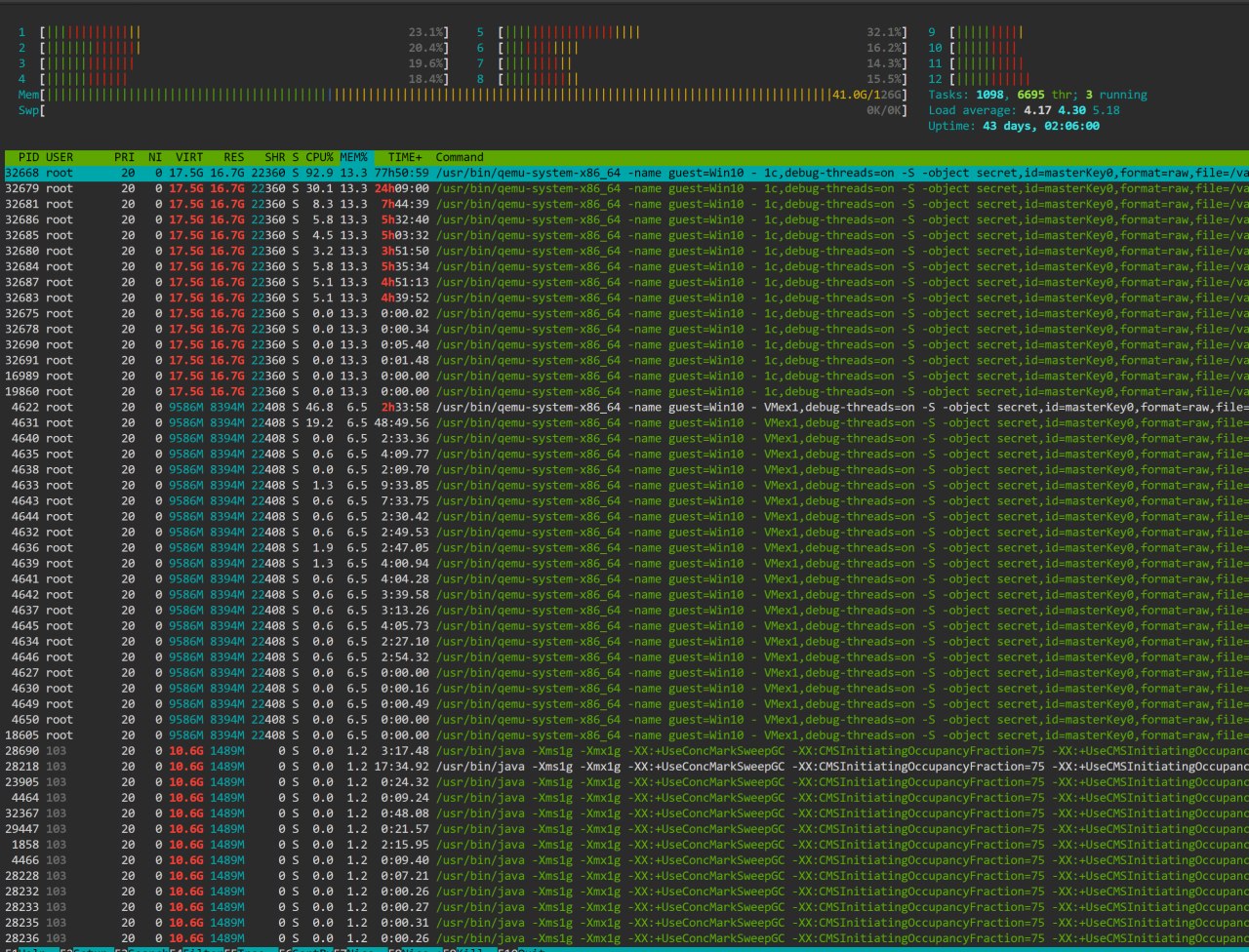Sort by the CPU% column header
This screenshot has width=1249, height=952.
[x=319, y=157]
